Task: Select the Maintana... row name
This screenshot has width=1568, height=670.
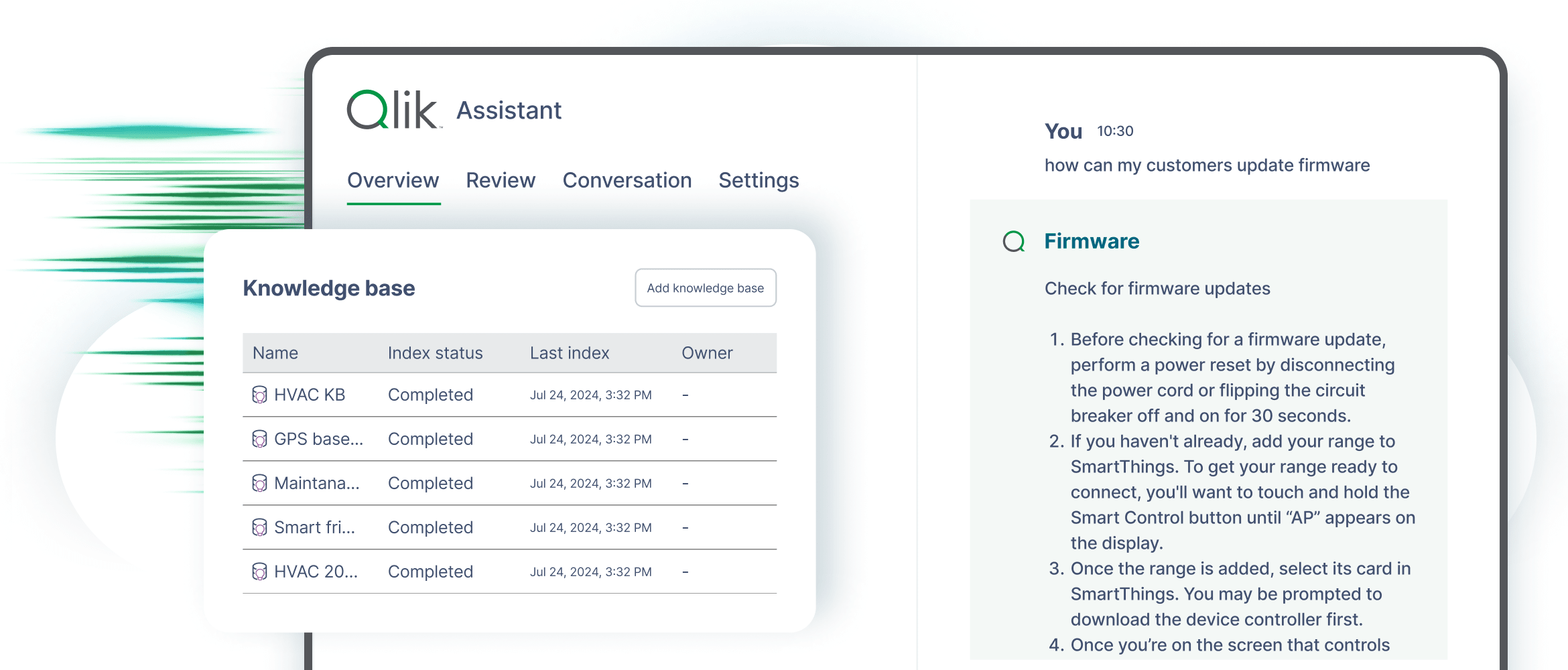Action: [317, 484]
